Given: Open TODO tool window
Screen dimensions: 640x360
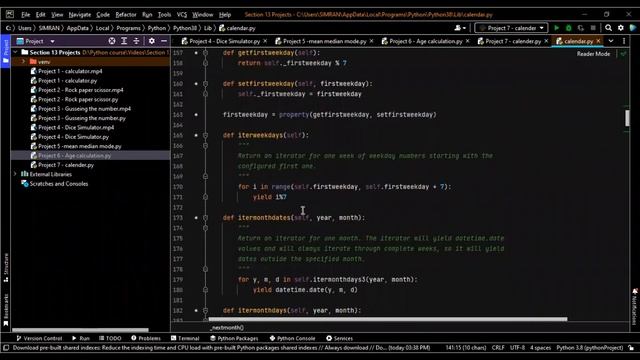Looking at the screenshot, I should (110, 338).
